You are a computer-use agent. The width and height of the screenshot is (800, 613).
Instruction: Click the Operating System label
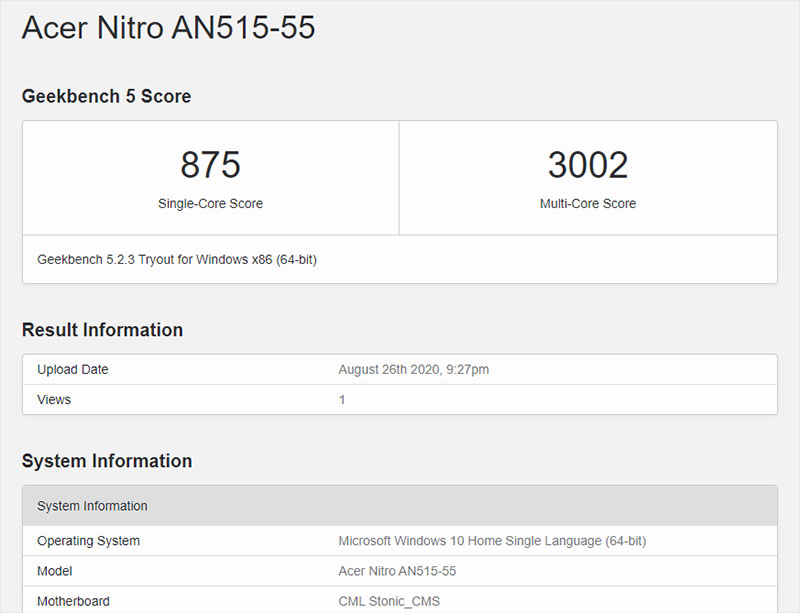click(88, 541)
